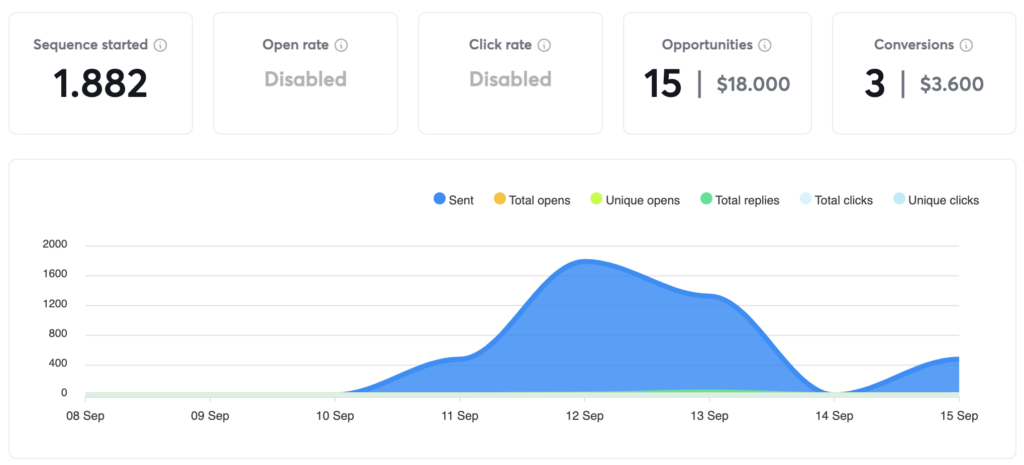Toggle the Sent series in chart legend
Screen dimensions: 1024x465
point(454,200)
